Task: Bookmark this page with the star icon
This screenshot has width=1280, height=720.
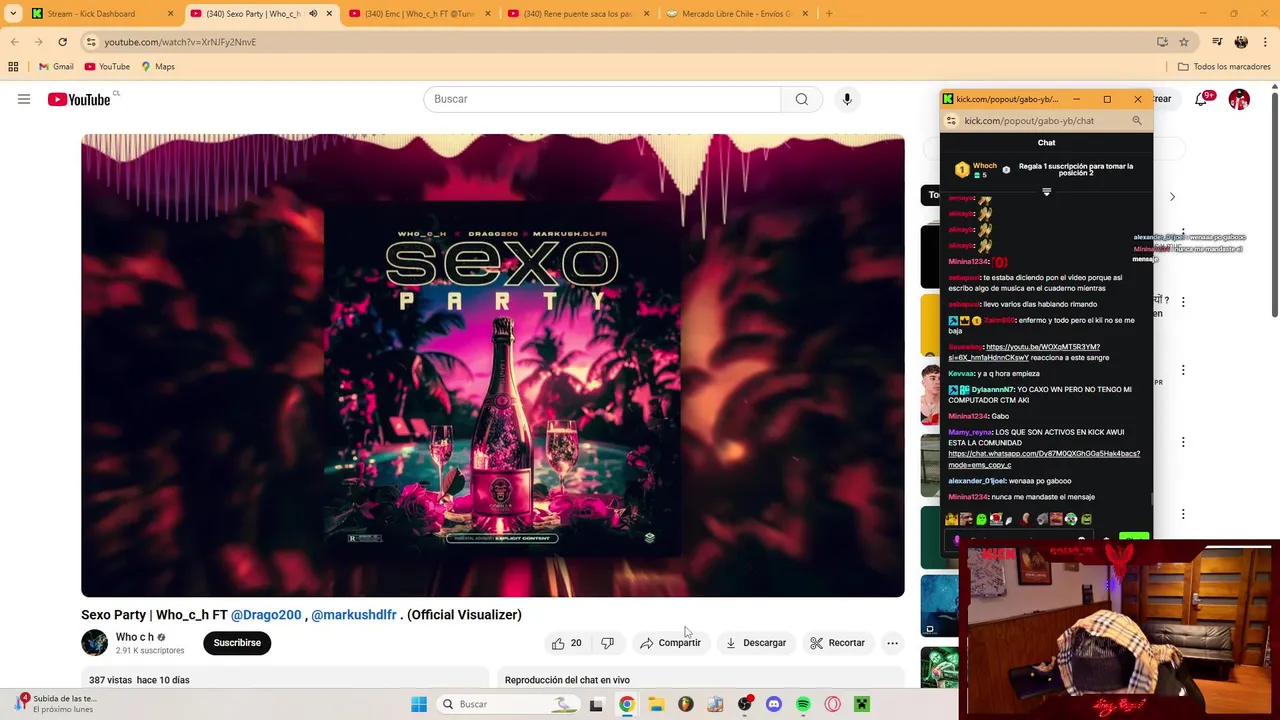Action: click(1184, 42)
